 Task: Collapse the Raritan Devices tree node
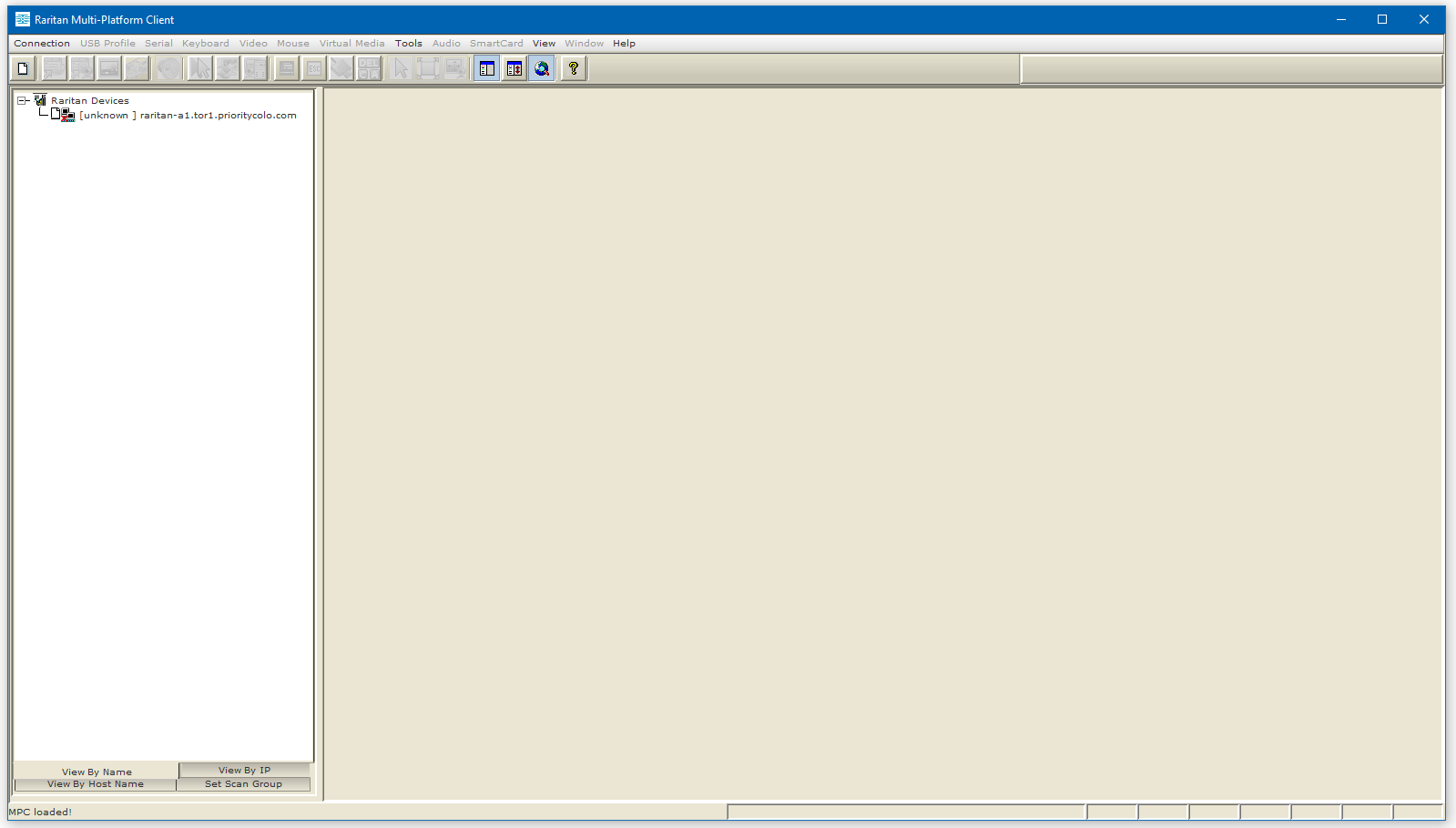pyautogui.click(x=22, y=101)
